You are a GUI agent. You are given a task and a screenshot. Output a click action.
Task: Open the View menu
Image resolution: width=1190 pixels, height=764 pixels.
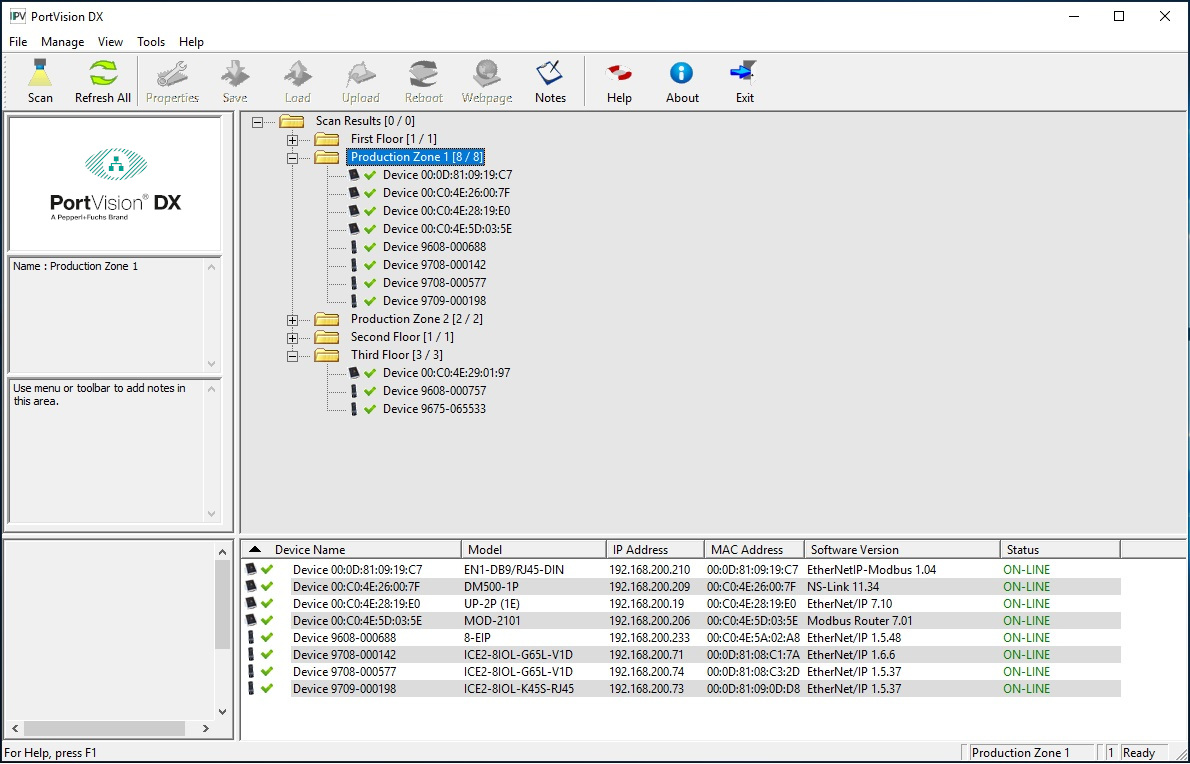[110, 42]
